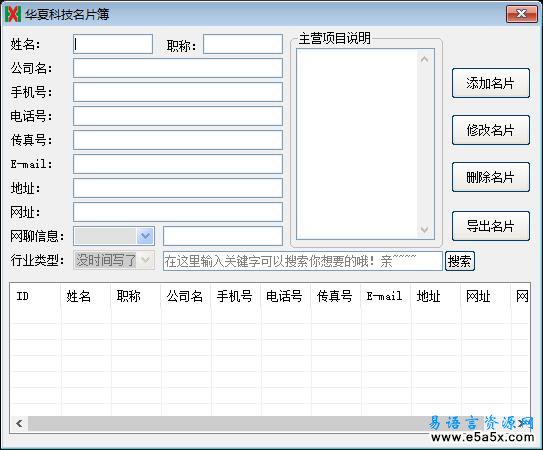Focus the 手机号 input field
This screenshot has width=543, height=450.
click(178, 92)
